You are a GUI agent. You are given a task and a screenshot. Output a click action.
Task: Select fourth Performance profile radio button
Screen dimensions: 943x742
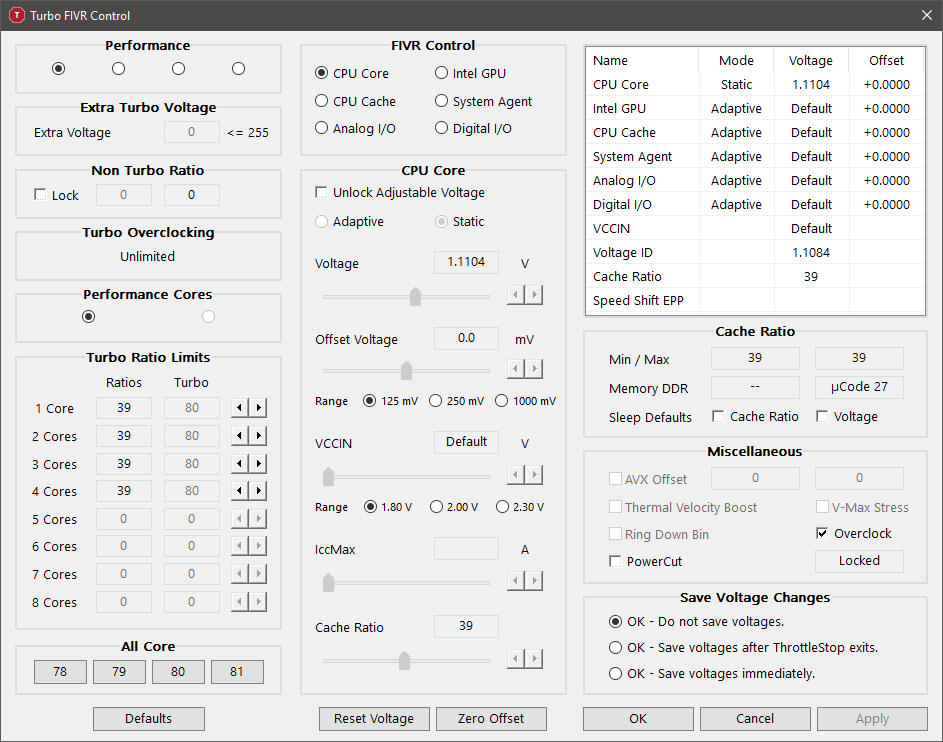point(239,69)
